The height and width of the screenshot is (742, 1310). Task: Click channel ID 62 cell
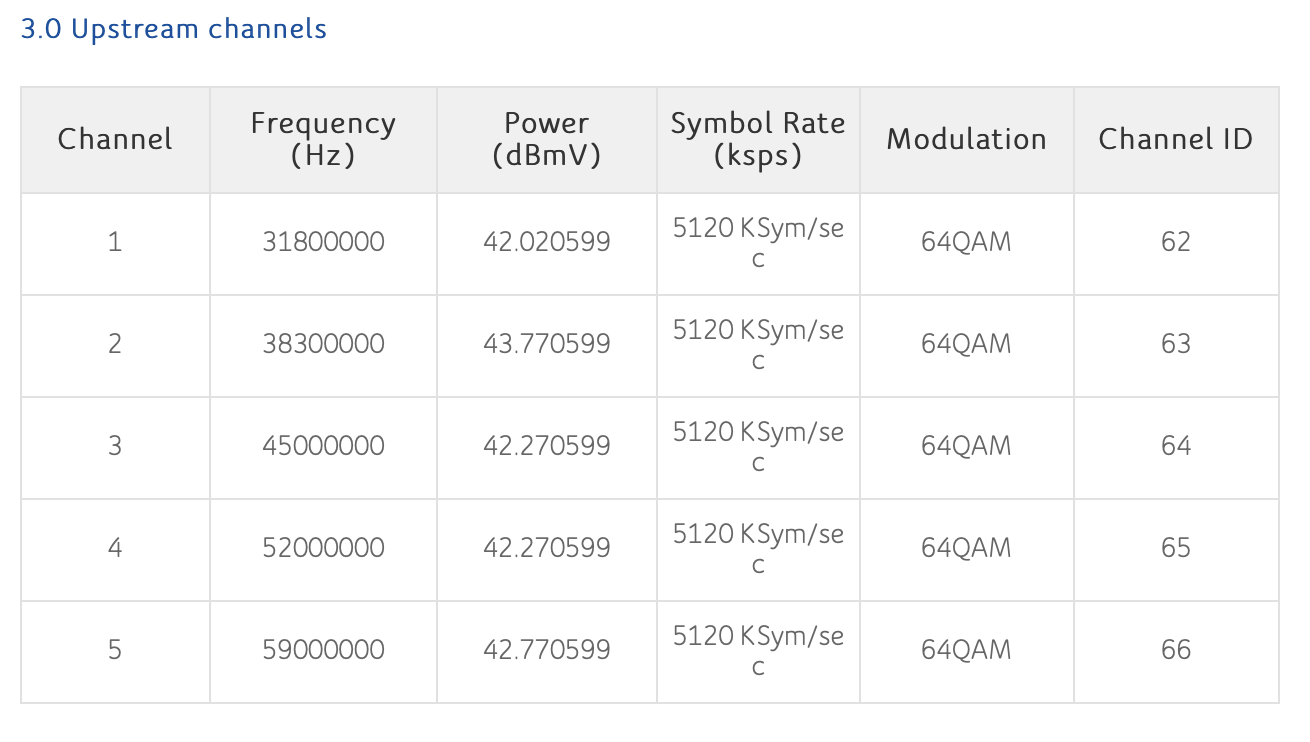pyautogui.click(x=1176, y=242)
